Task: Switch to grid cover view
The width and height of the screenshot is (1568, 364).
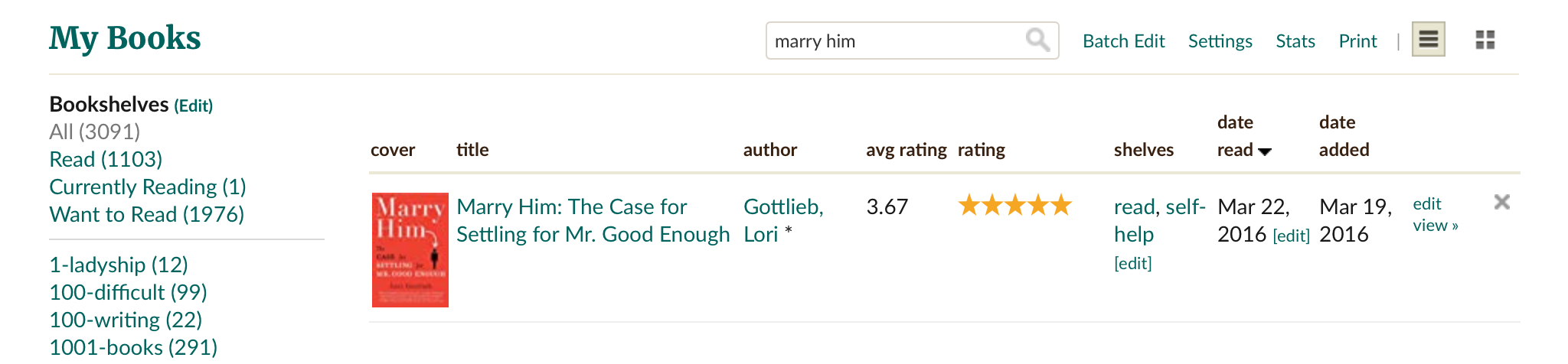Action: pos(1485,40)
